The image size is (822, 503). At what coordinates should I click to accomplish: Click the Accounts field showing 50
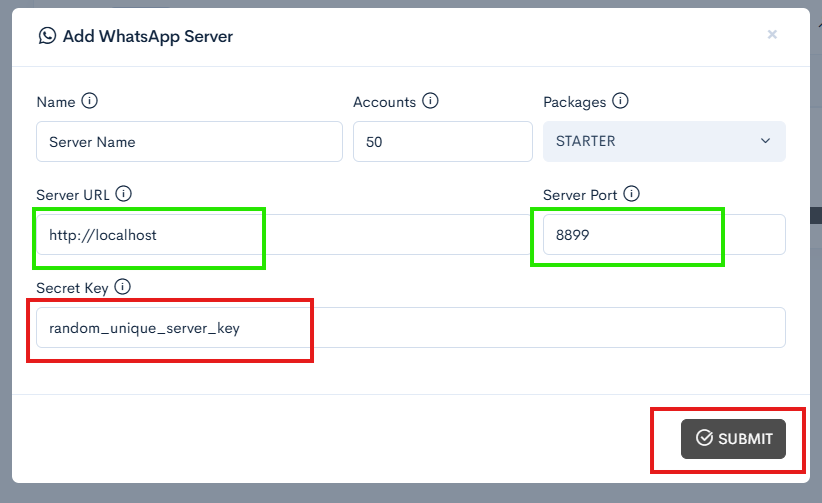click(x=442, y=142)
